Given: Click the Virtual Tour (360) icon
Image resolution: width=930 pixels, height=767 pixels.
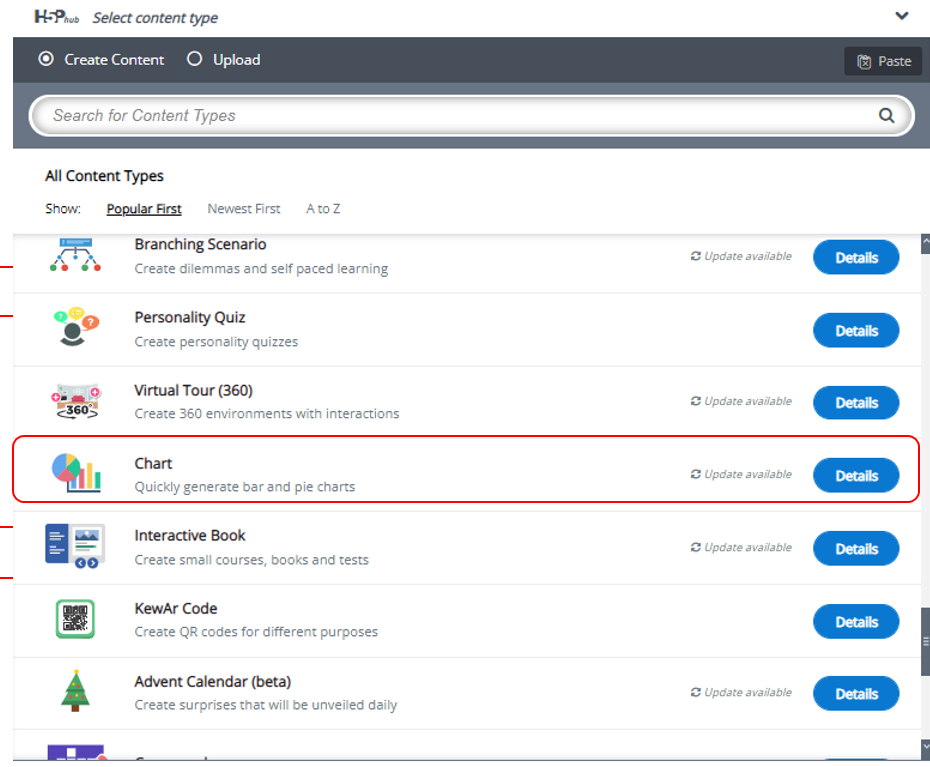Looking at the screenshot, I should (x=75, y=402).
